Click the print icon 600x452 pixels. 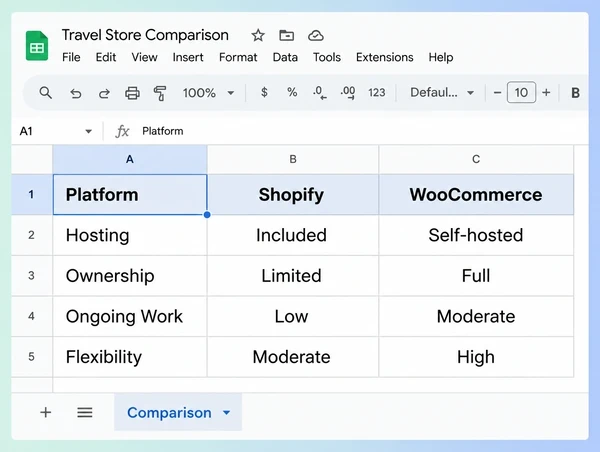tap(132, 93)
